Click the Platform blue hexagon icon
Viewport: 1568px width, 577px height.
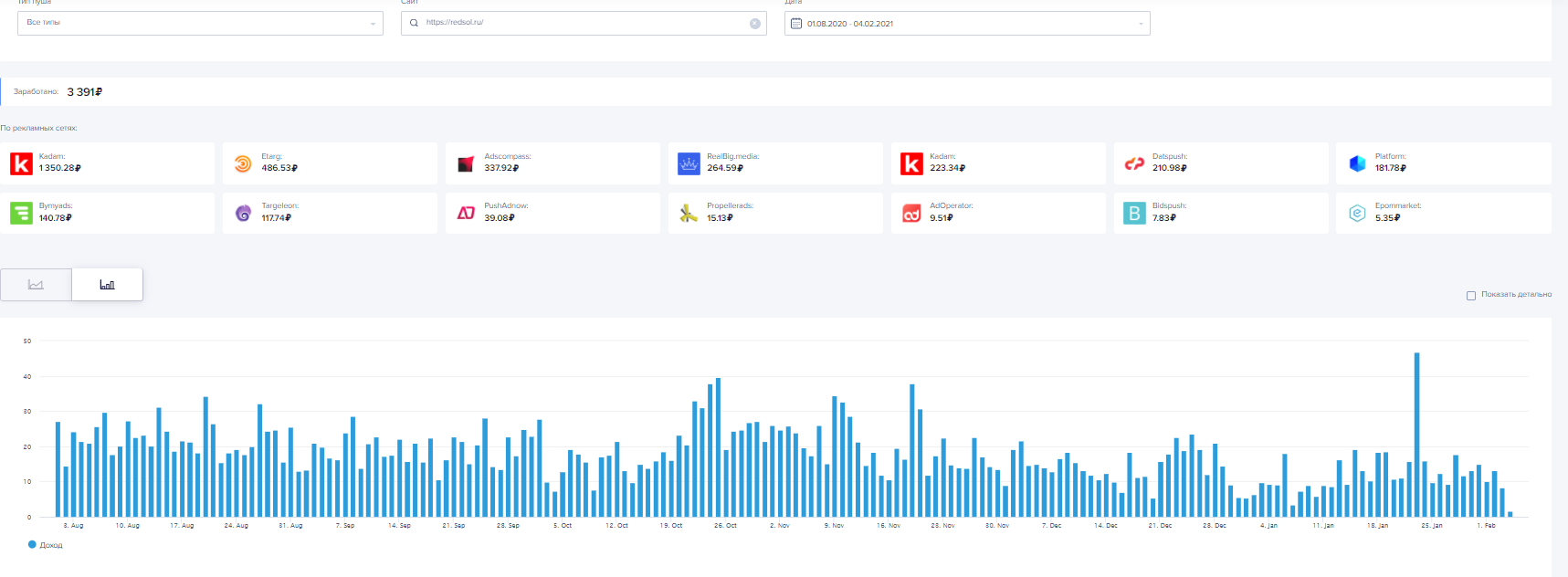1357,163
